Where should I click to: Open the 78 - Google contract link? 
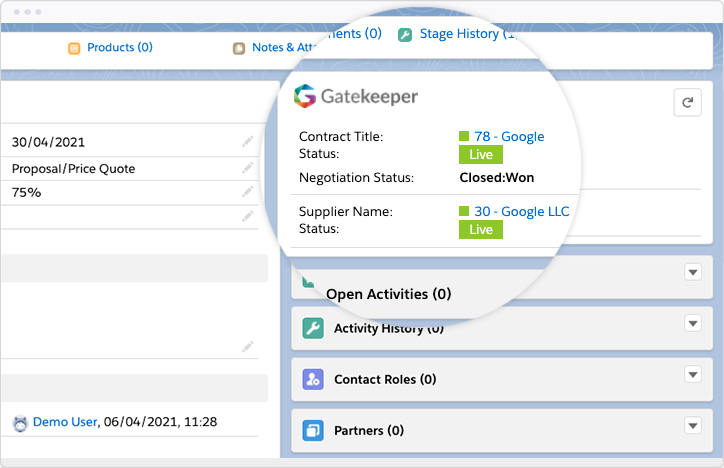tap(509, 136)
